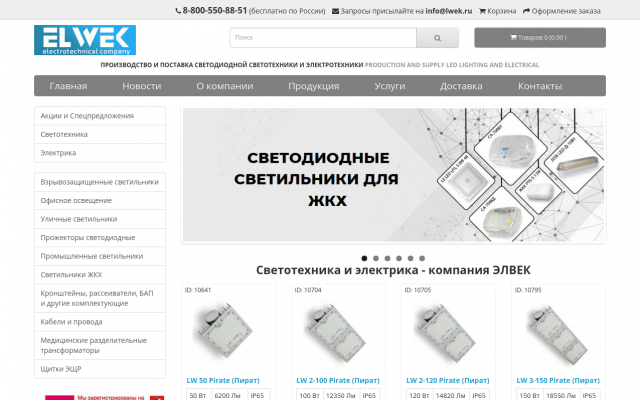This screenshot has width=640, height=400.
Task: Click LW 2-120 Pirate product image
Action: (x=446, y=334)
